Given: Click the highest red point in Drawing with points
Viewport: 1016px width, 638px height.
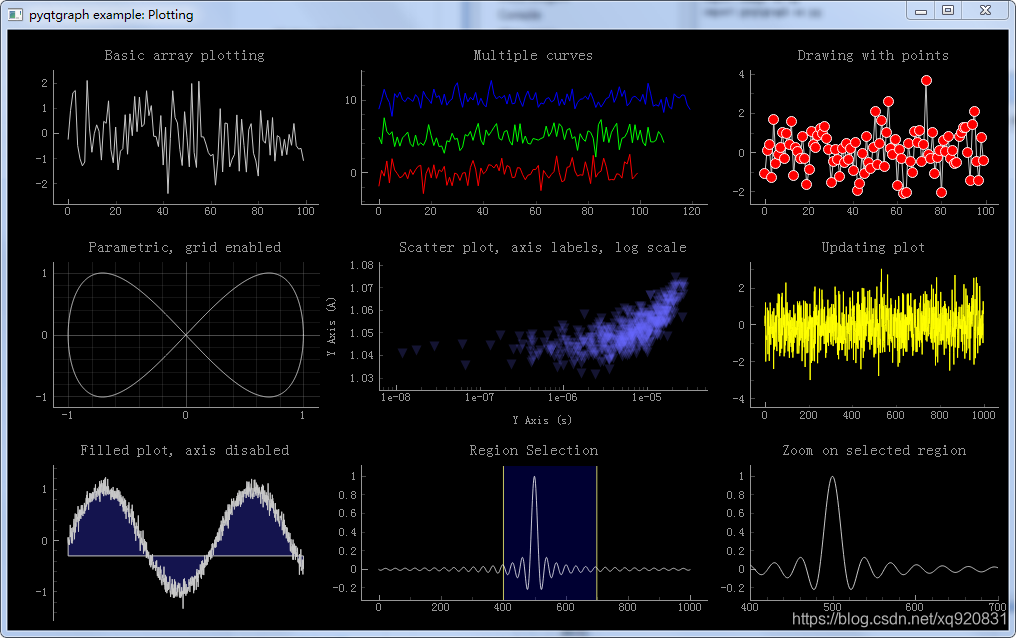Looking at the screenshot, I should pyautogui.click(x=926, y=80).
